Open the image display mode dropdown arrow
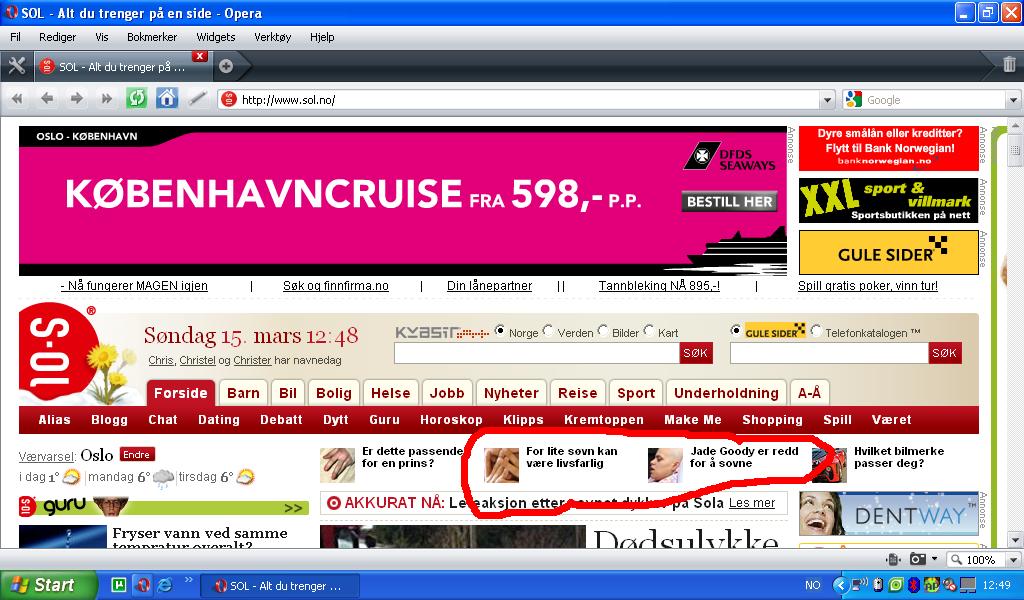The image size is (1024, 600). tap(935, 560)
